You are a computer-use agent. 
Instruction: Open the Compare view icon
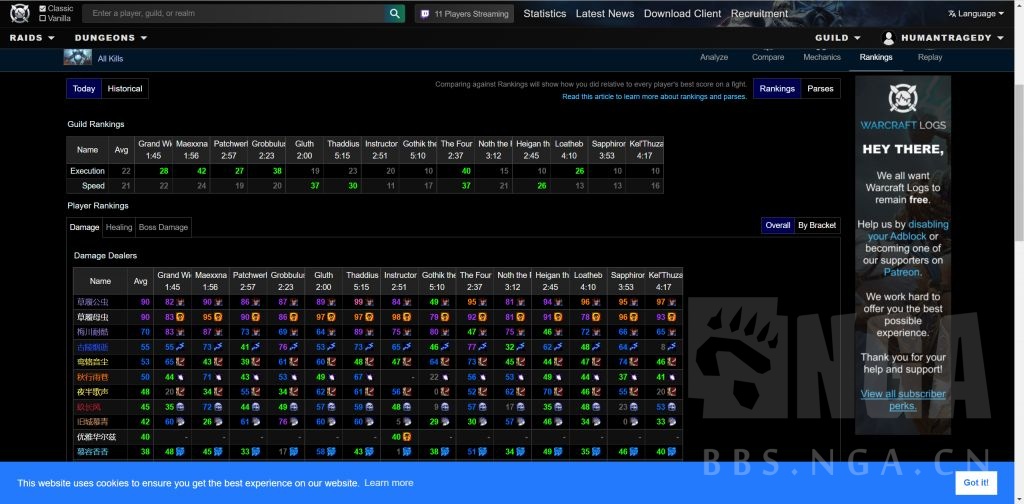coord(768,49)
